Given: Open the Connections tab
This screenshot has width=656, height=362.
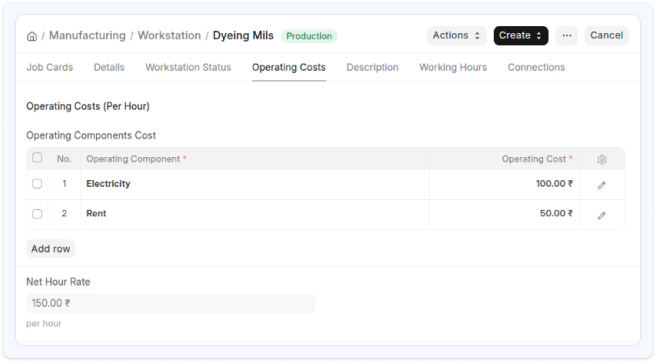Looking at the screenshot, I should pos(536,67).
